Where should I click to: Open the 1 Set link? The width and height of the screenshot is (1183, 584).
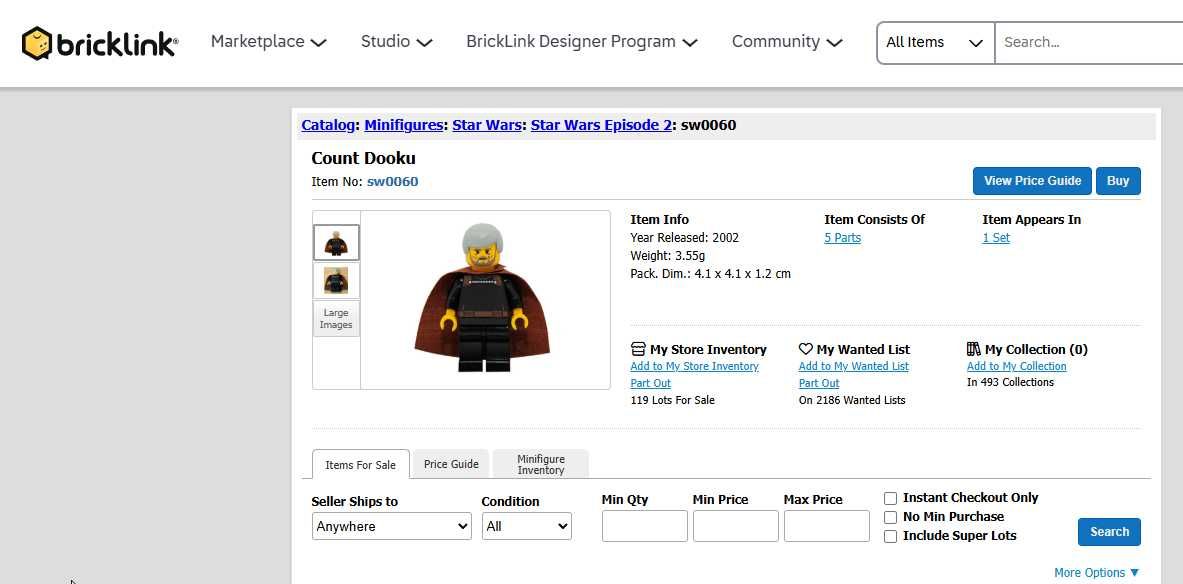click(x=996, y=238)
